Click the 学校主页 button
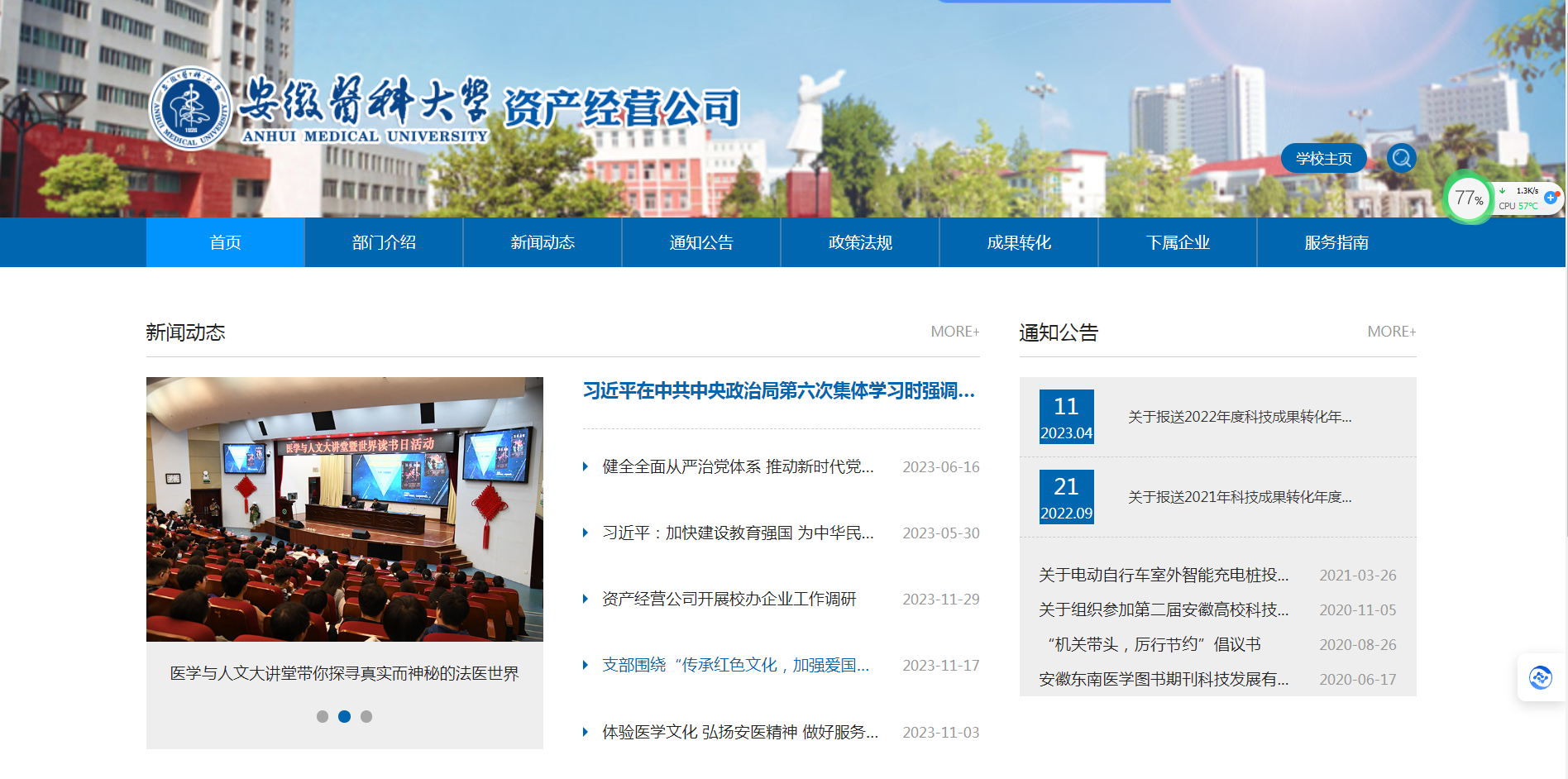The height and width of the screenshot is (779, 1568). click(1323, 158)
